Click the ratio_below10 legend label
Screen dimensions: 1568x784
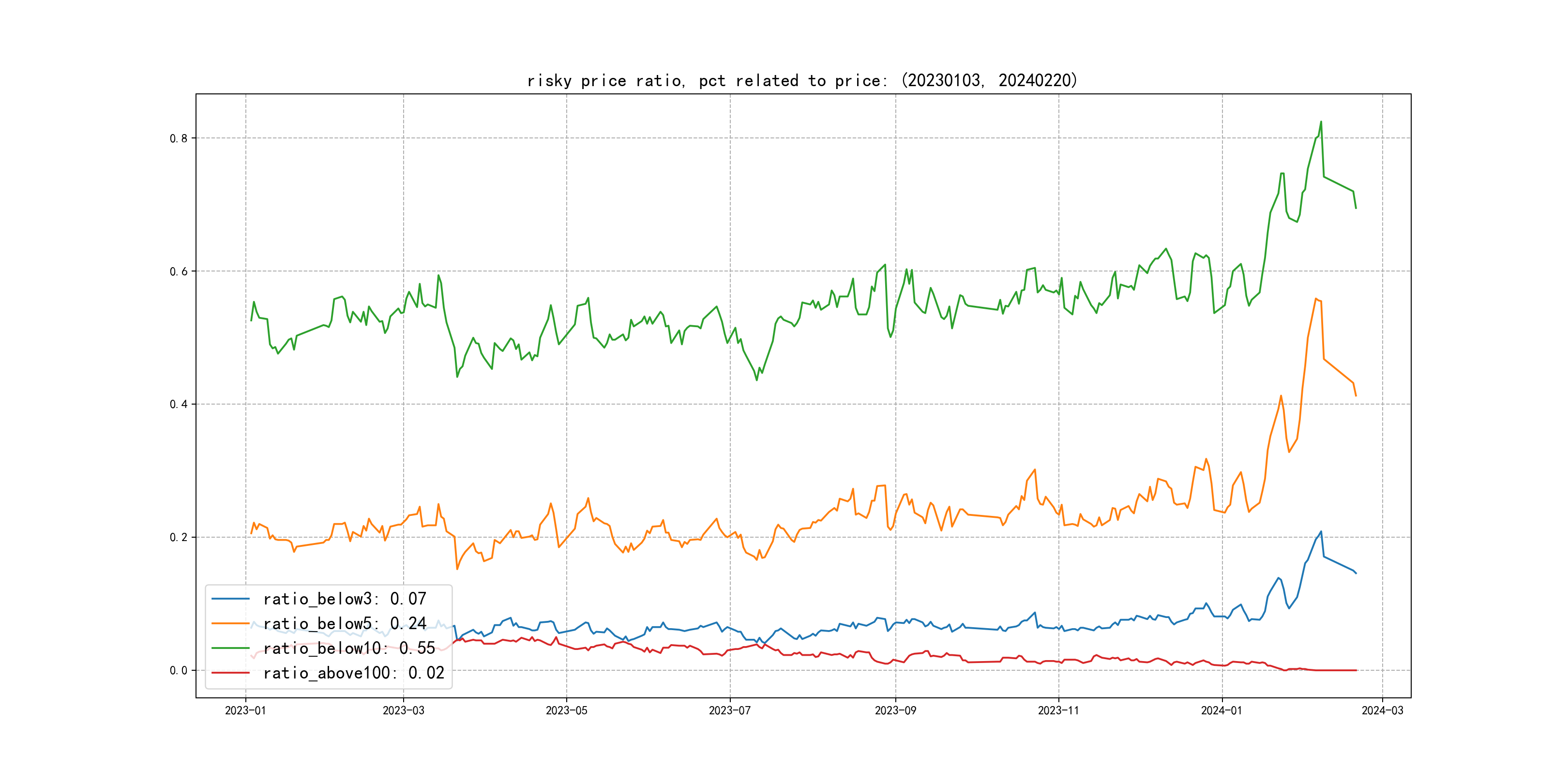click(349, 648)
